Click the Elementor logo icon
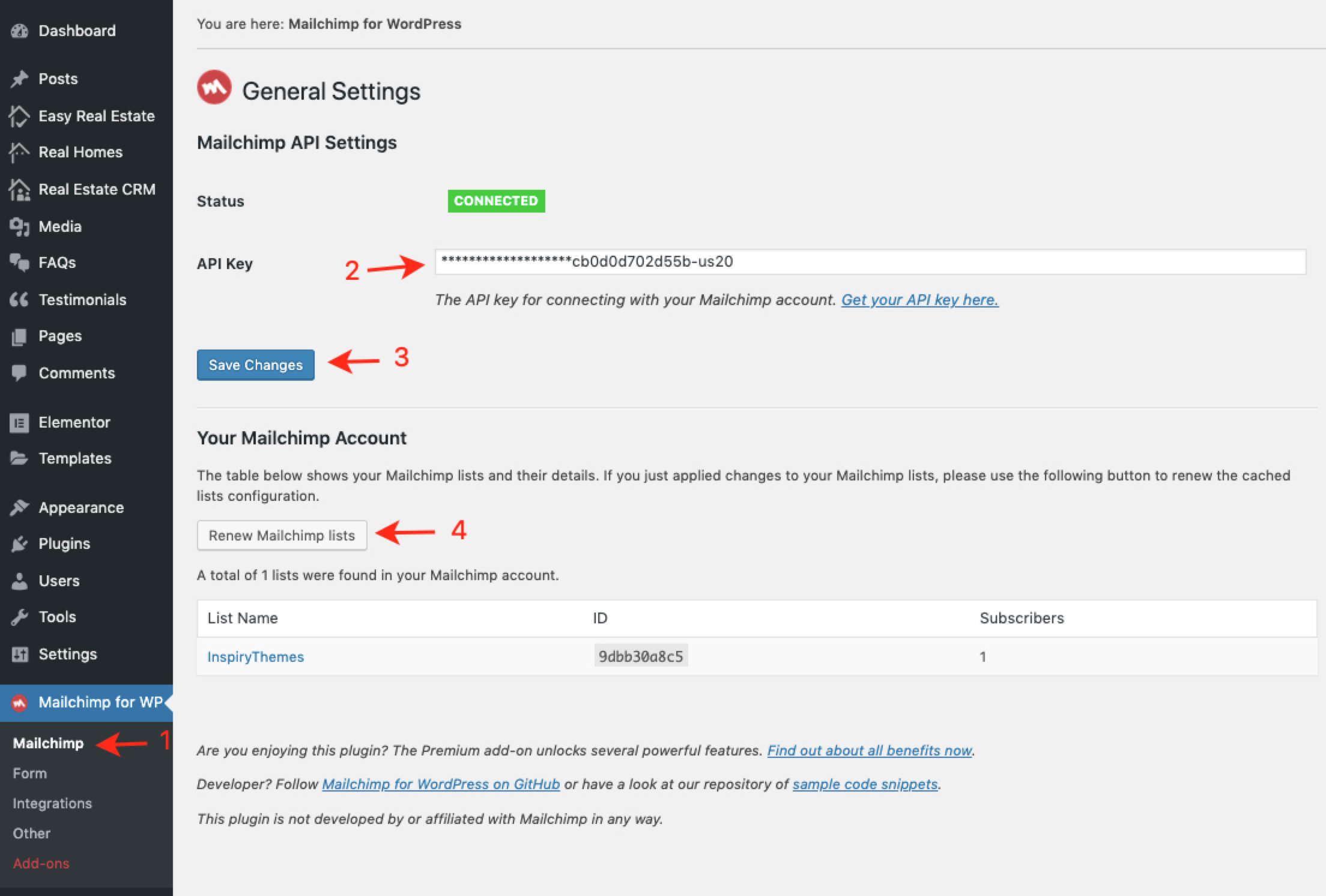The image size is (1326, 896). [x=19, y=423]
